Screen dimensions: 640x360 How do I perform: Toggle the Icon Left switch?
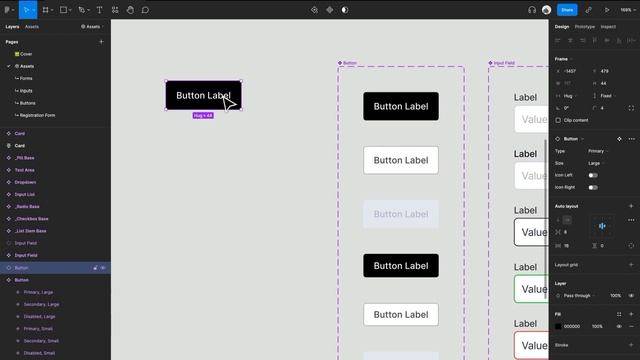593,175
